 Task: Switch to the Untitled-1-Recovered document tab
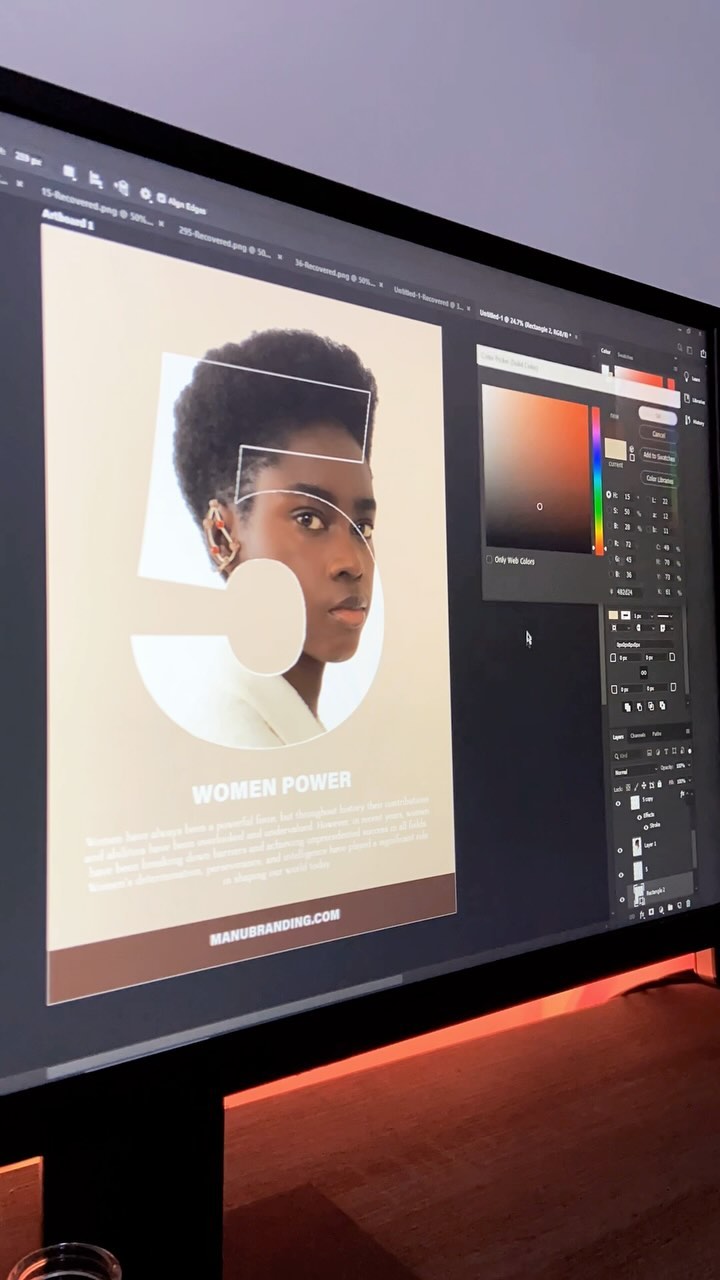tap(428, 297)
